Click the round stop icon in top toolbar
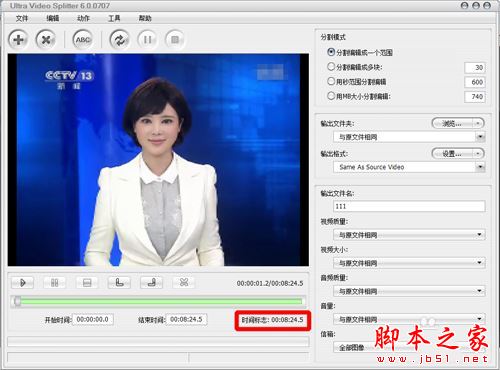This screenshot has height=370, width=500. [x=175, y=40]
